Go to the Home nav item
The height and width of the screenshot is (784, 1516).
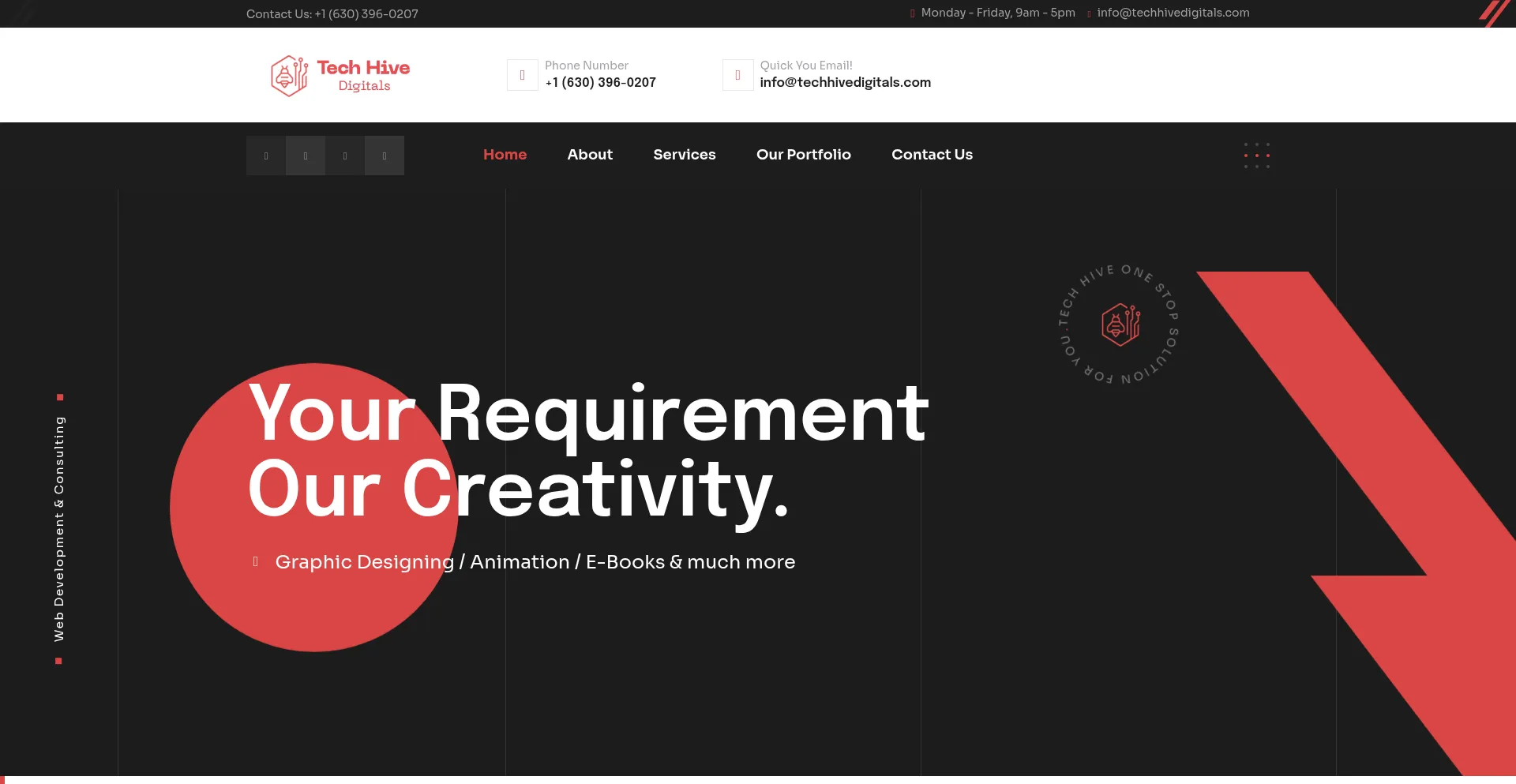(x=505, y=155)
